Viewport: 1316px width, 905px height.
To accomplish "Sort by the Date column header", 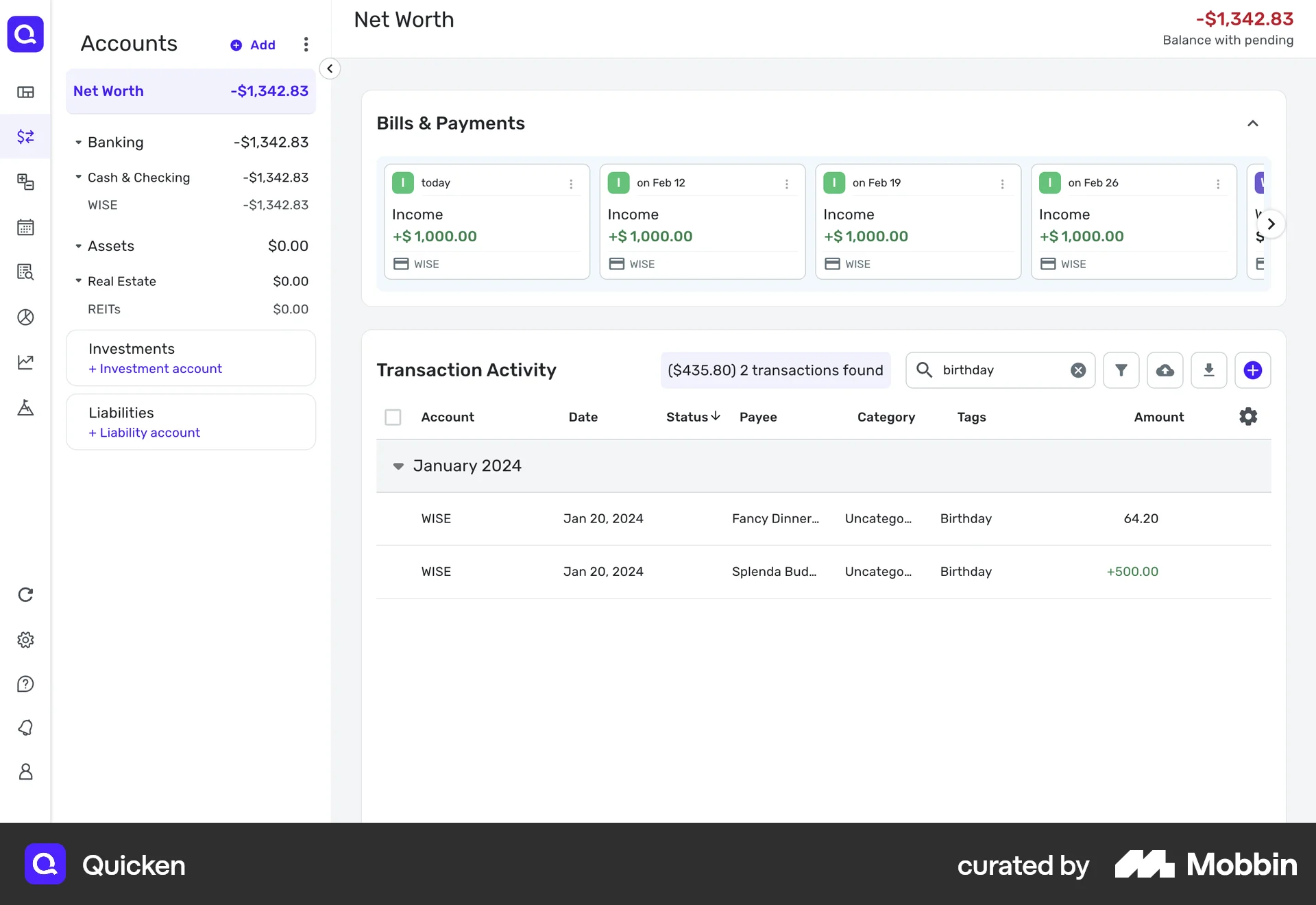I will 583,417.
